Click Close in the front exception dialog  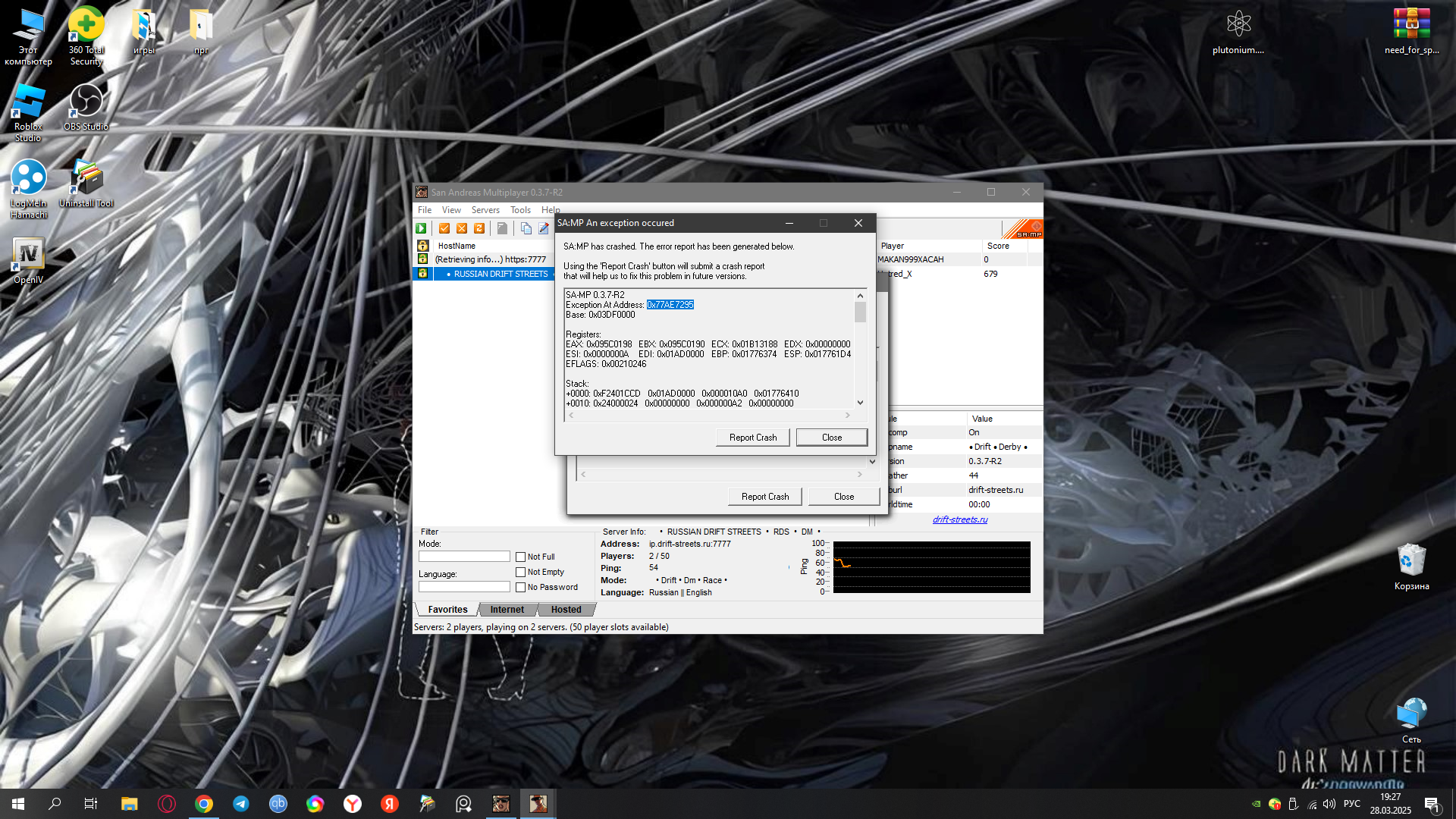coord(832,438)
